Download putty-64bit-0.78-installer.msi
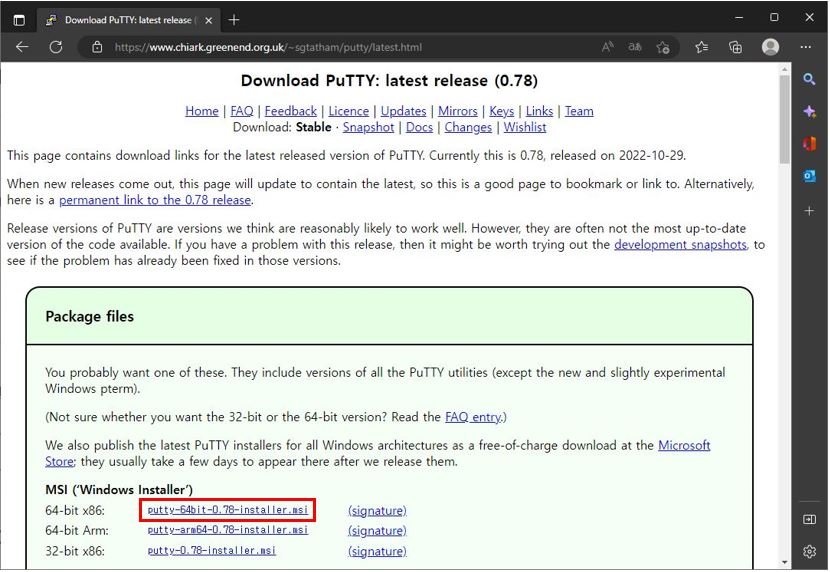 [228, 510]
